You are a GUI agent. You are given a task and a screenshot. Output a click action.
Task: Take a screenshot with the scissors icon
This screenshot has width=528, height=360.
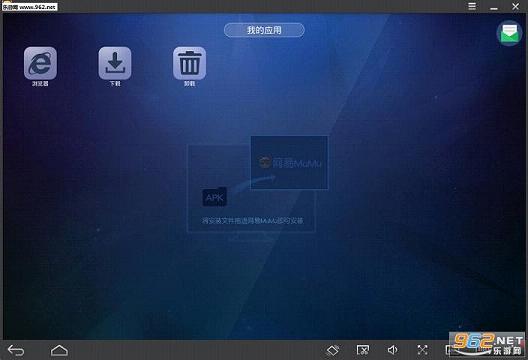coord(363,350)
